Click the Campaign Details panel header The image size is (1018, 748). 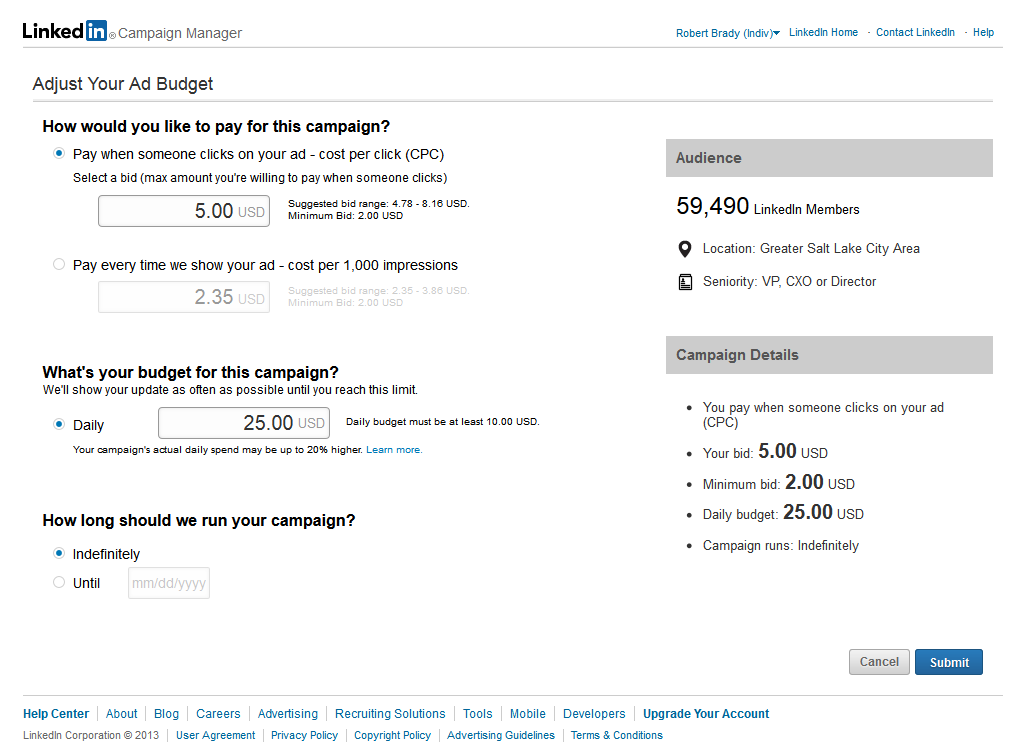[x=829, y=355]
